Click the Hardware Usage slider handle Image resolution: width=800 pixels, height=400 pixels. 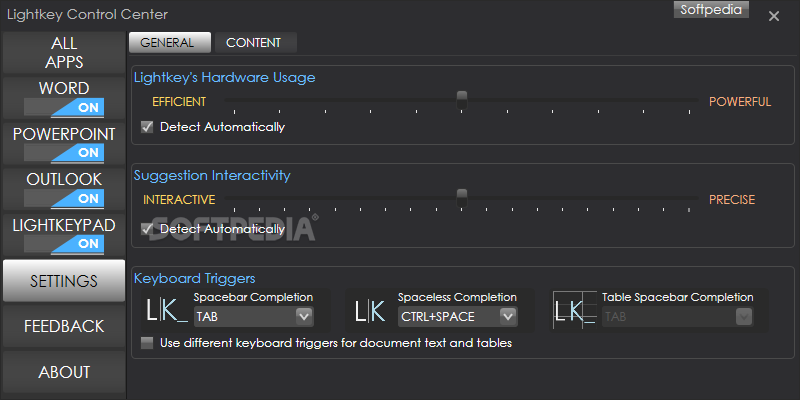click(462, 100)
